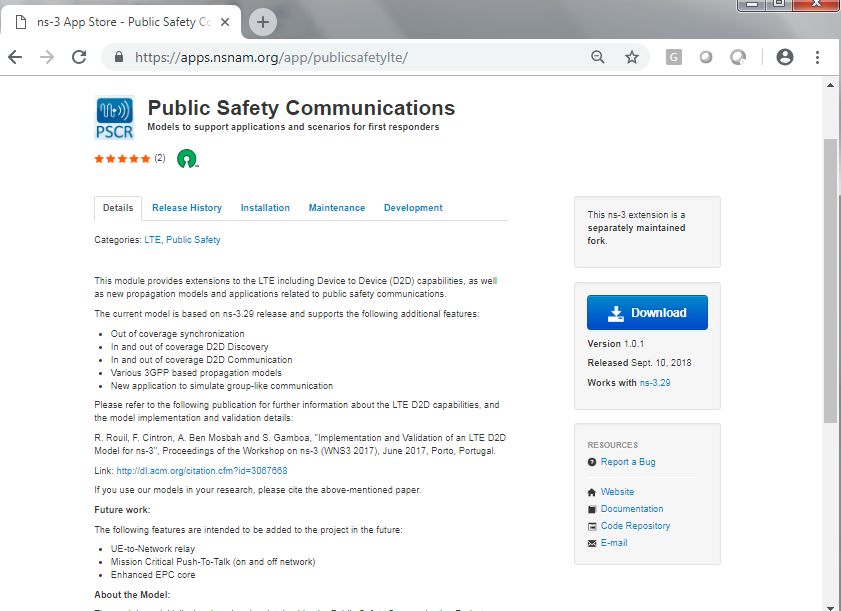The height and width of the screenshot is (611, 841).
Task: Open the green open source license badge
Action: pos(187,159)
